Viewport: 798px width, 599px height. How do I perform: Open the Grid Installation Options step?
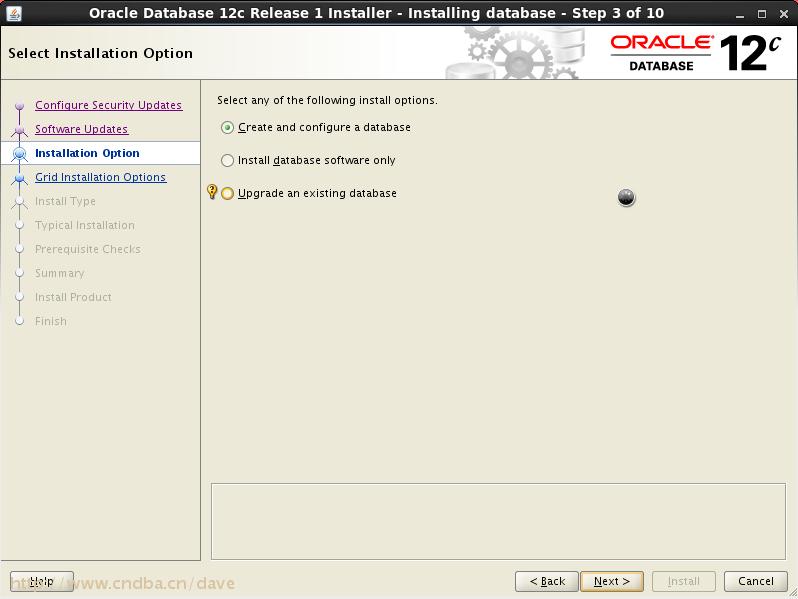point(101,177)
